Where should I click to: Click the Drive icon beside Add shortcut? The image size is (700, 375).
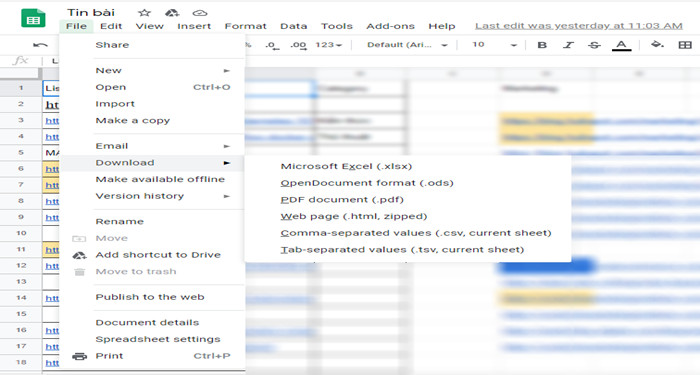(x=79, y=255)
